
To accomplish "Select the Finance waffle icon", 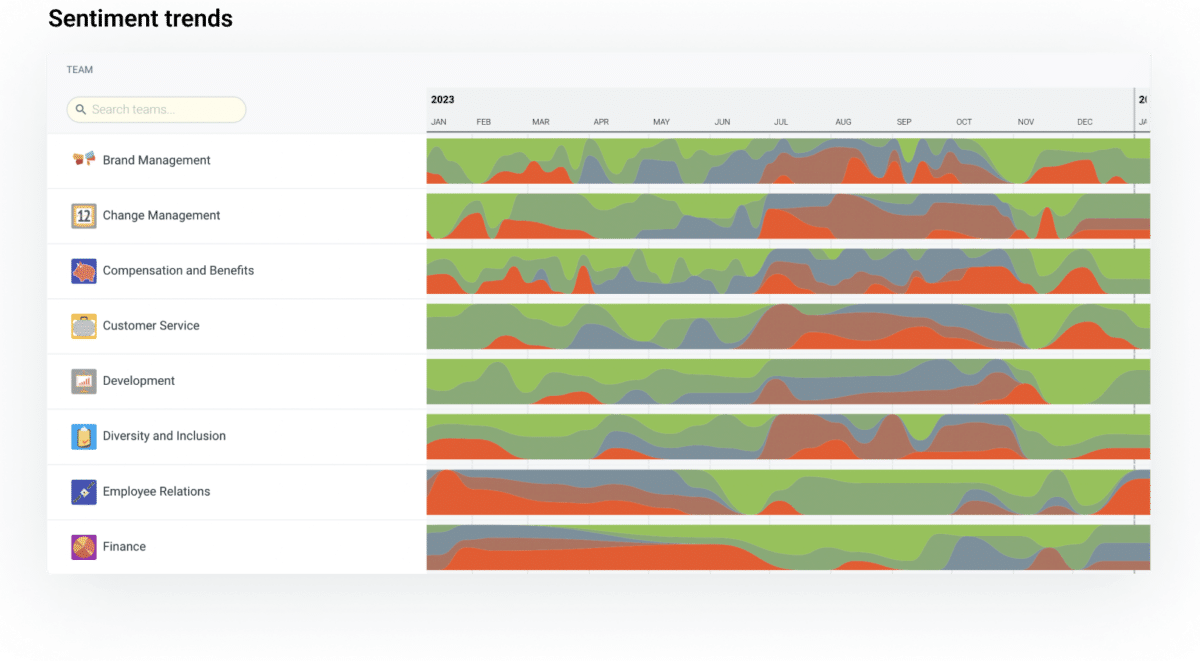I will click(84, 546).
